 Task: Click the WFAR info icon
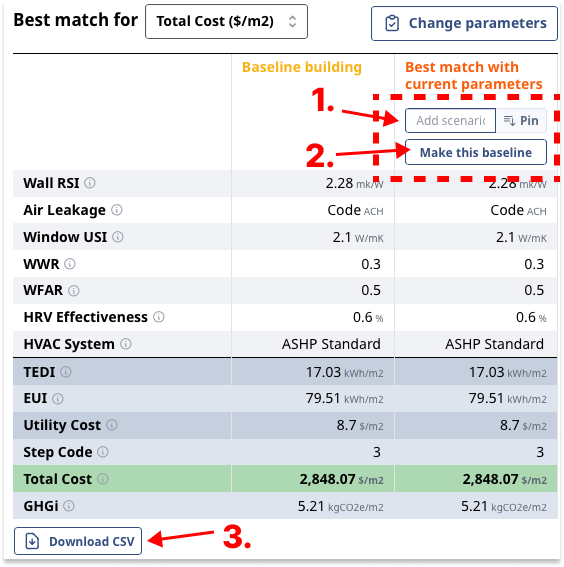coord(73,290)
